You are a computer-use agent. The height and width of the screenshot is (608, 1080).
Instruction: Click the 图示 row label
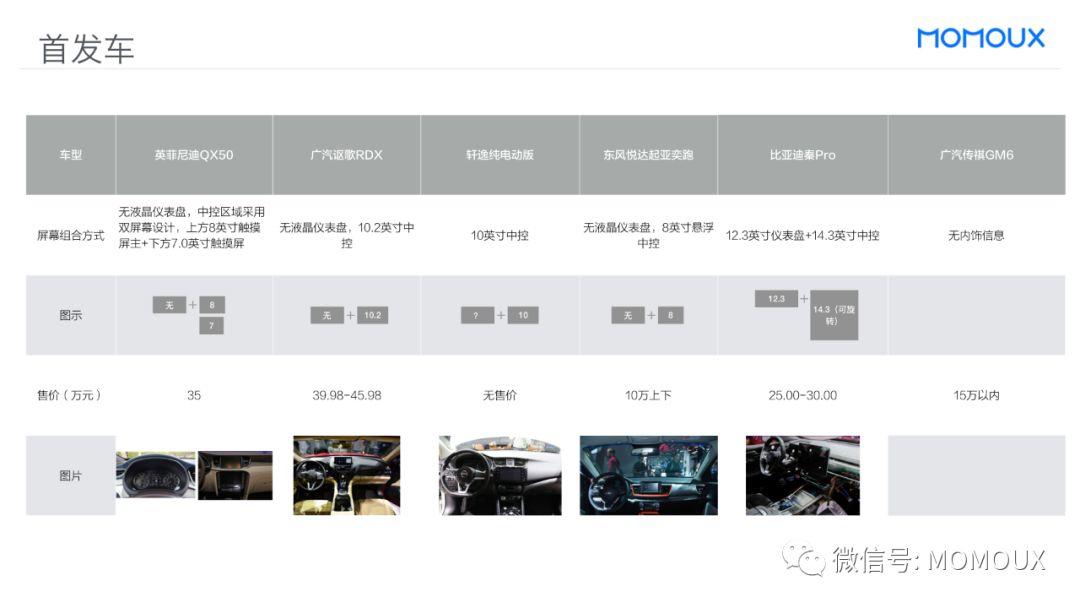(x=70, y=315)
